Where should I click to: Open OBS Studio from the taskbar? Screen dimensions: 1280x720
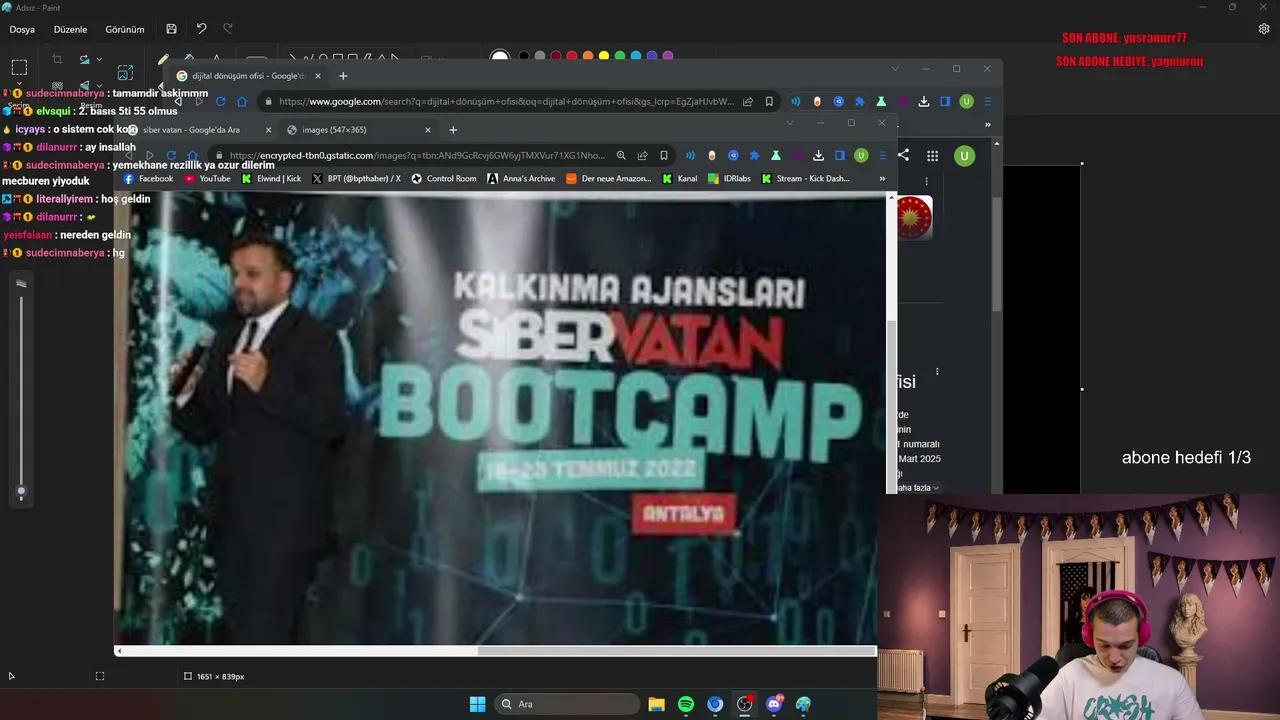(x=744, y=704)
